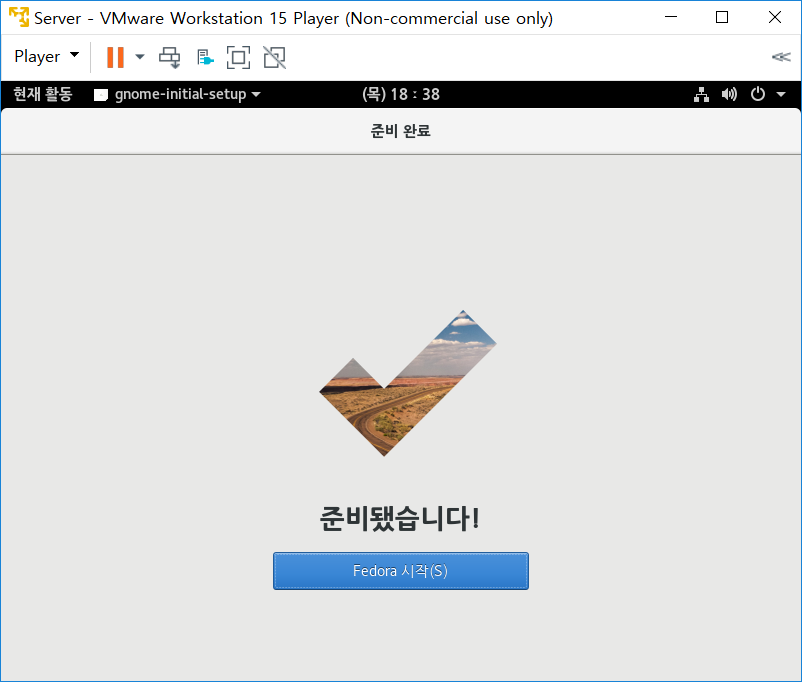Click the 준비됐습니다! heading
Image resolution: width=802 pixels, height=682 pixels.
coord(399,518)
